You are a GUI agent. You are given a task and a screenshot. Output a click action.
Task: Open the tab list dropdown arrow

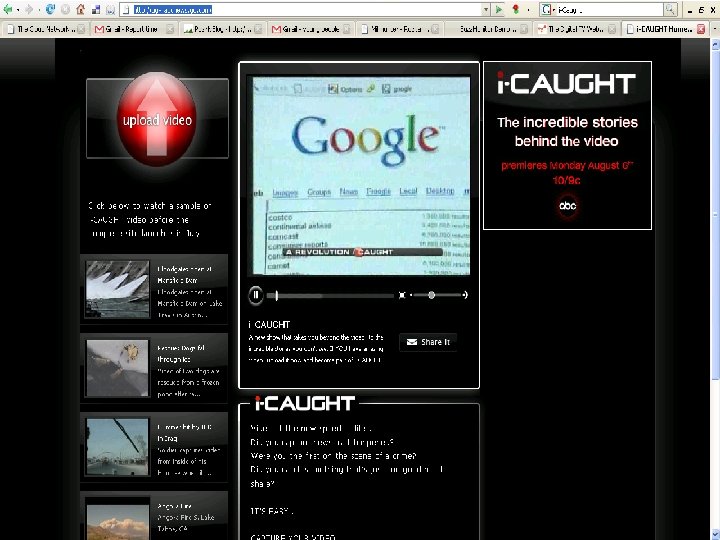714,29
